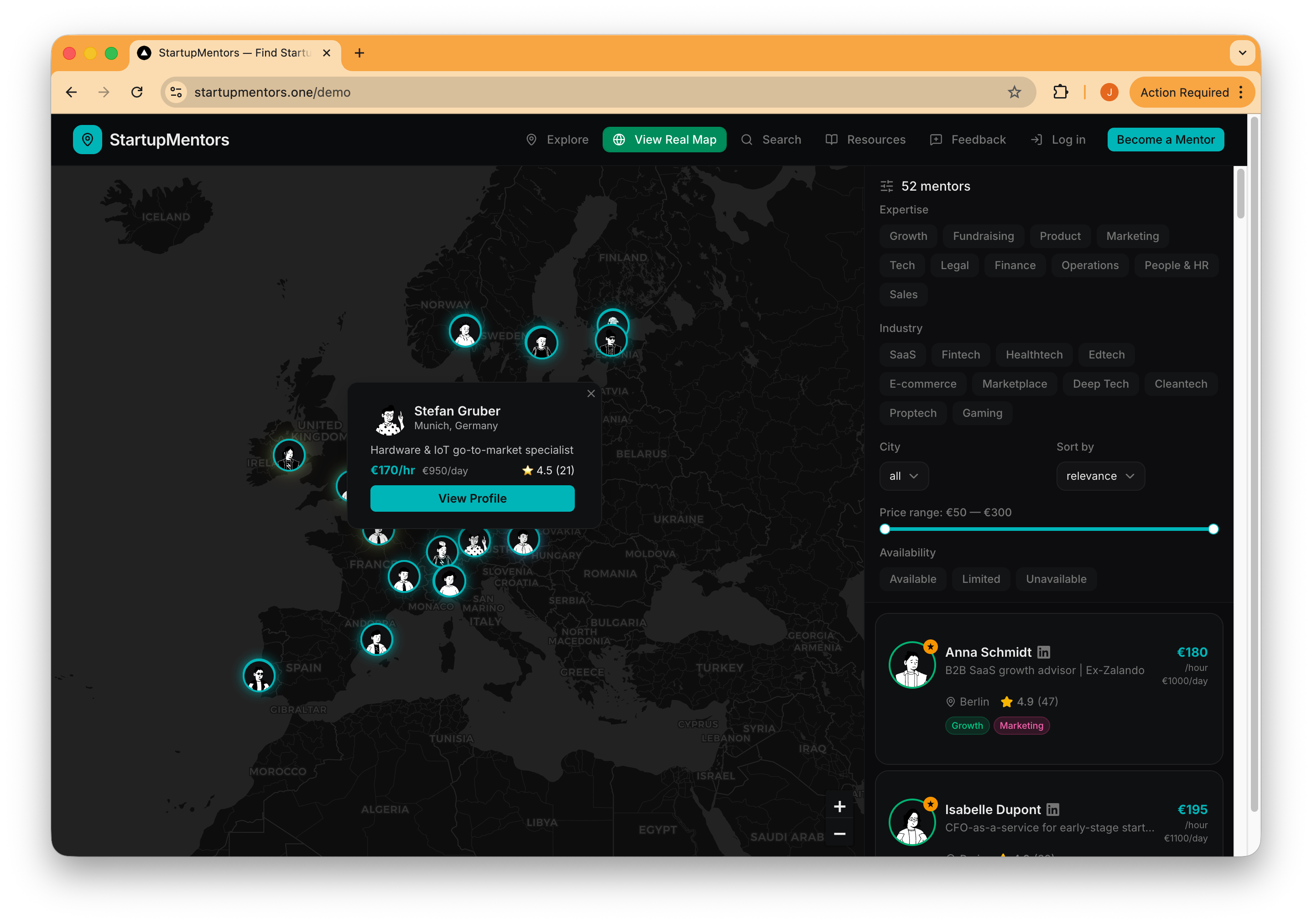Click the View Real Map button
This screenshot has height=924, width=1312.
pos(664,140)
